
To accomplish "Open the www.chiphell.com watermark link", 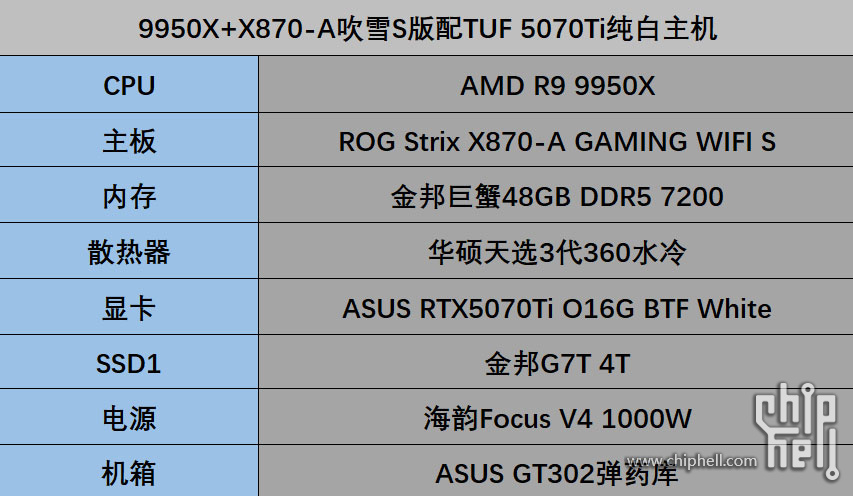I will [691, 461].
